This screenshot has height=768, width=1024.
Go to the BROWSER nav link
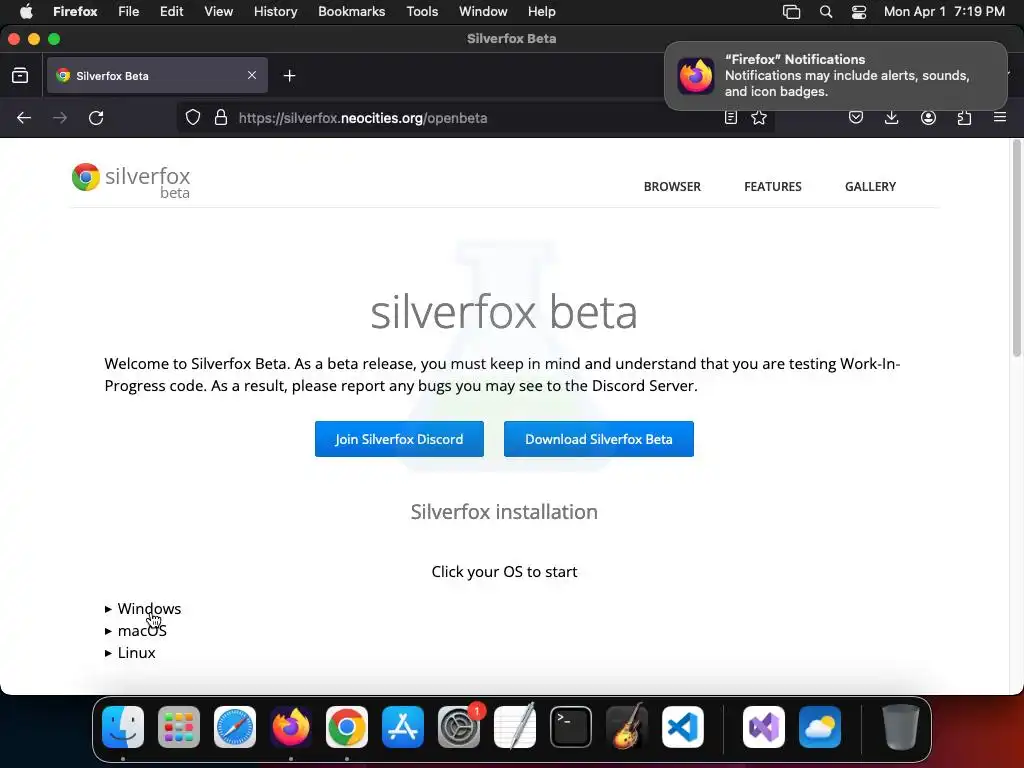coord(672,187)
